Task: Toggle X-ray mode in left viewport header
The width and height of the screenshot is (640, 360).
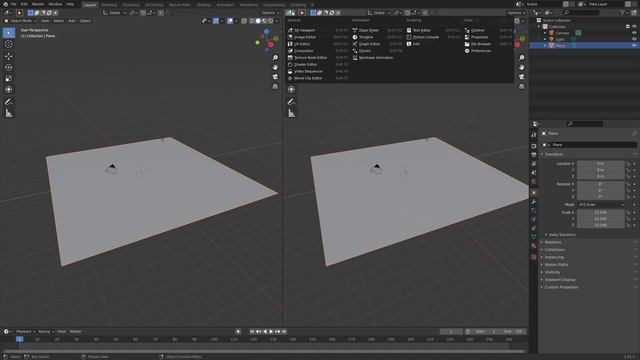Action: click(244, 21)
